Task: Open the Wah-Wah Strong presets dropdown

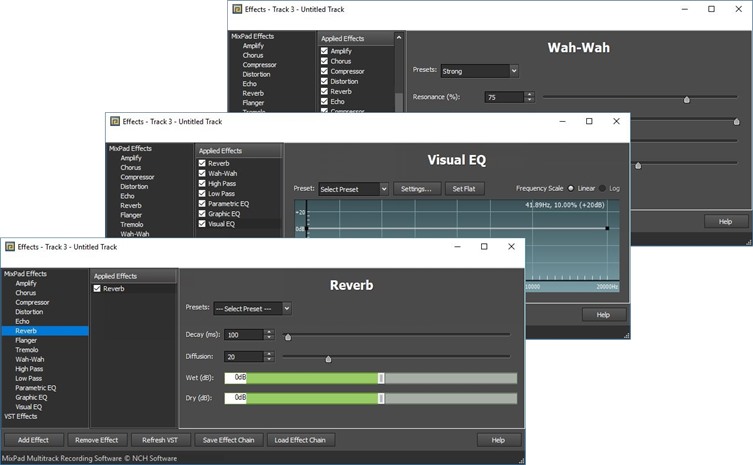Action: coord(479,71)
